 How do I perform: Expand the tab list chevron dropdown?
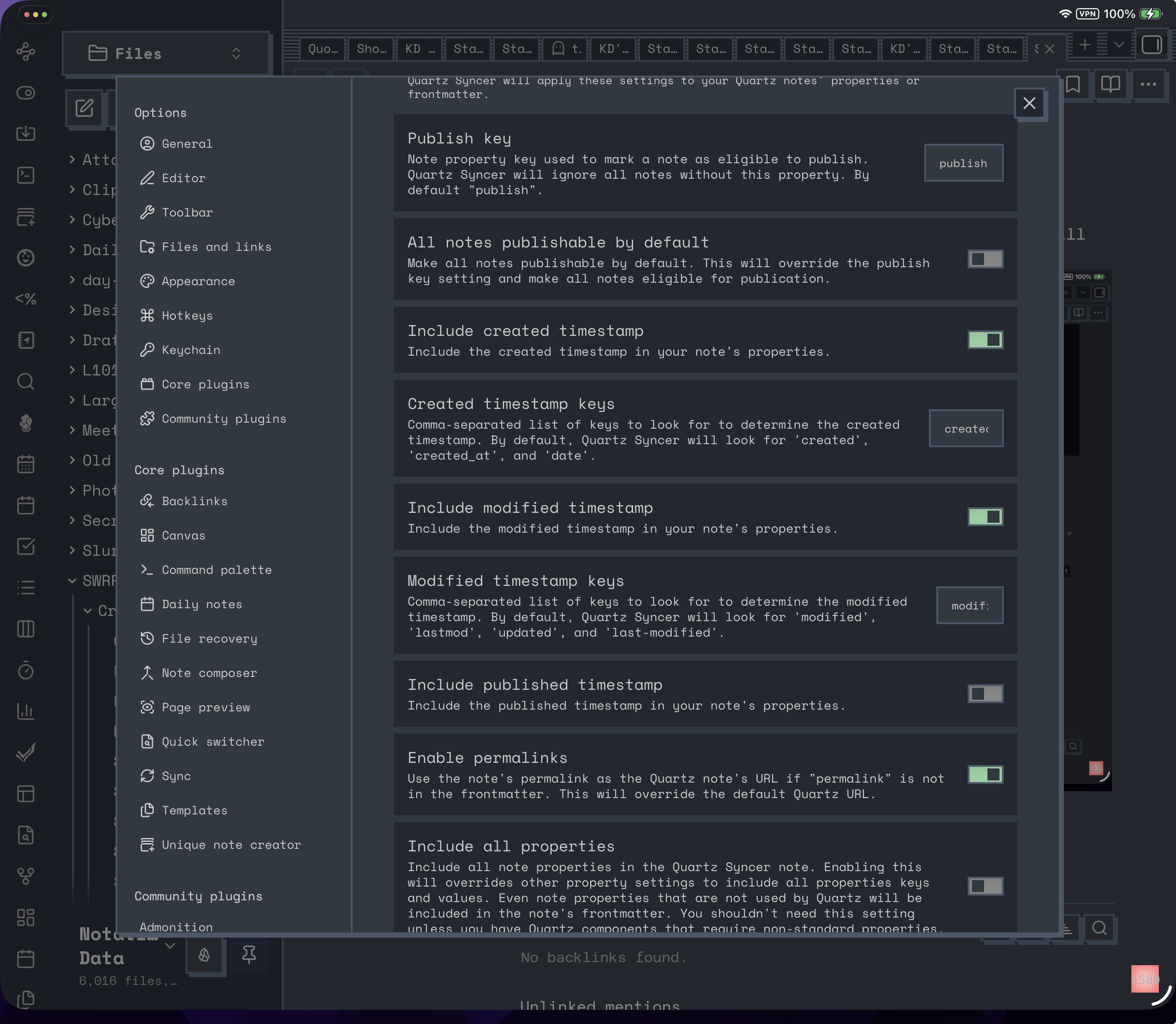point(1119,45)
